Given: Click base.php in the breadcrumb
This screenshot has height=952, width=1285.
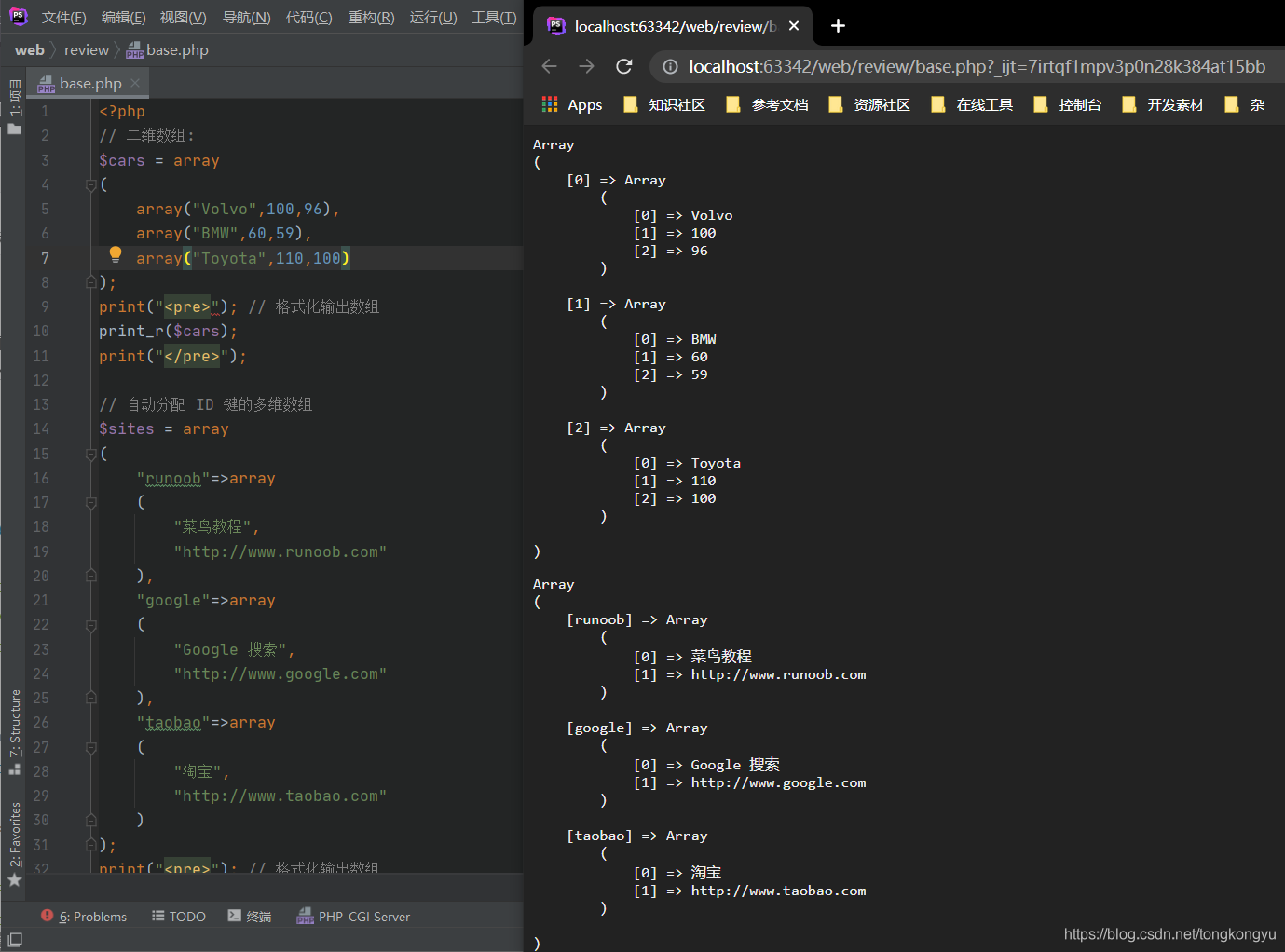Looking at the screenshot, I should [168, 50].
